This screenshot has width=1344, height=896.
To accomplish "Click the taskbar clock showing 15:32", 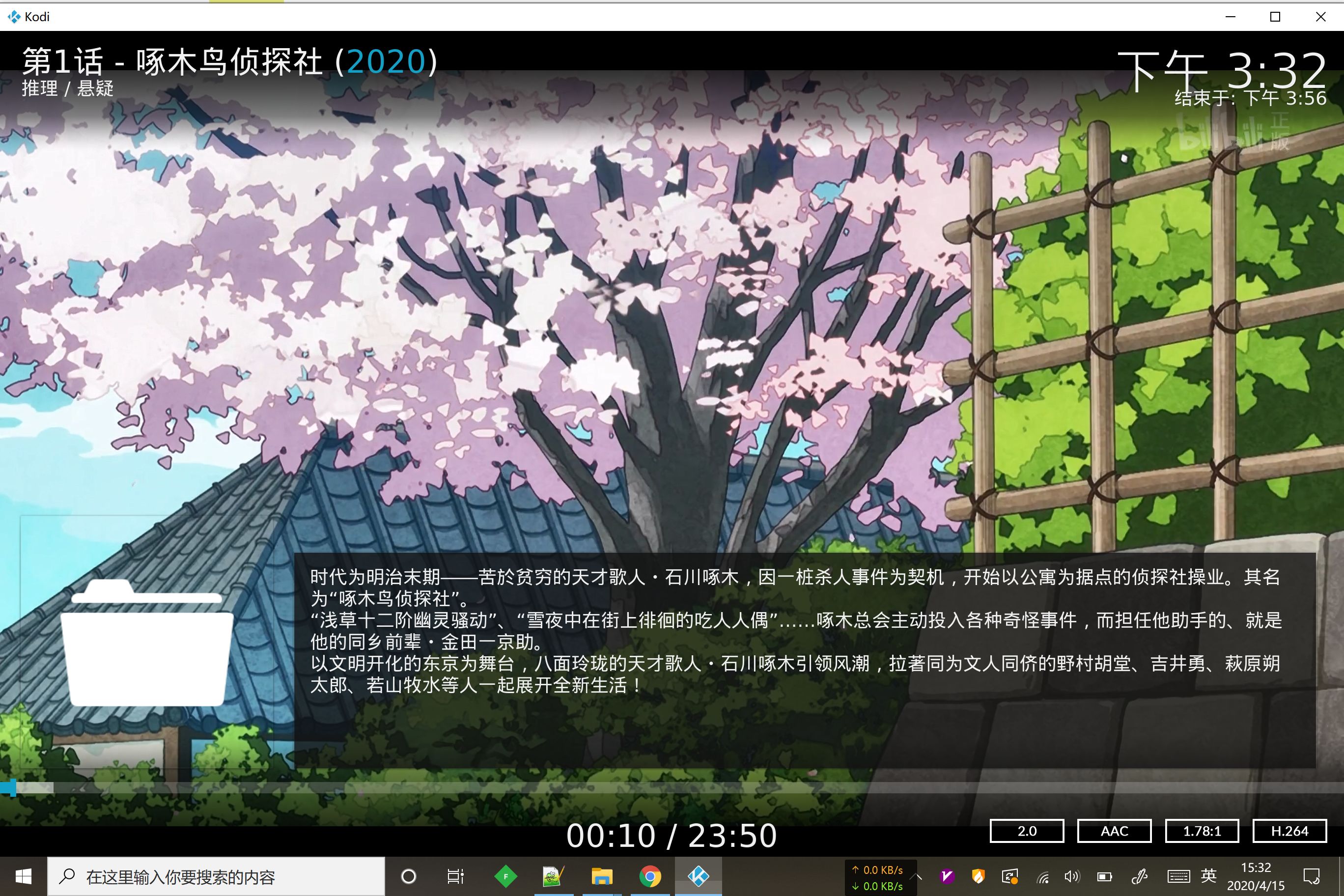I will point(1256,876).
